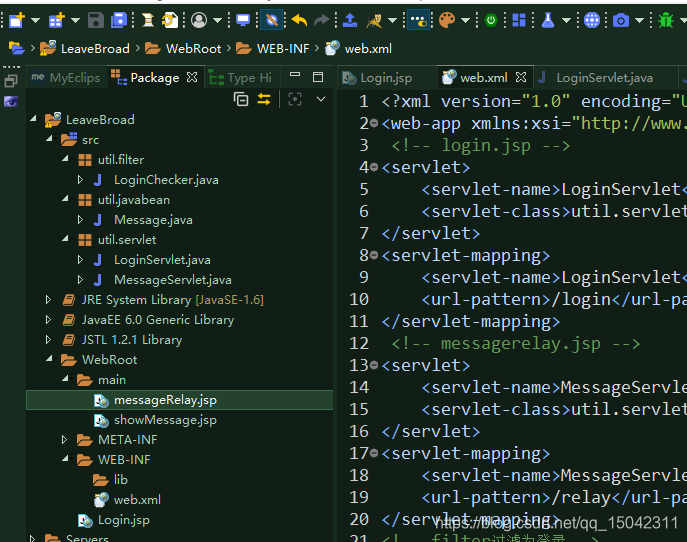Click web.xml in the breadcrumb path

[368, 49]
